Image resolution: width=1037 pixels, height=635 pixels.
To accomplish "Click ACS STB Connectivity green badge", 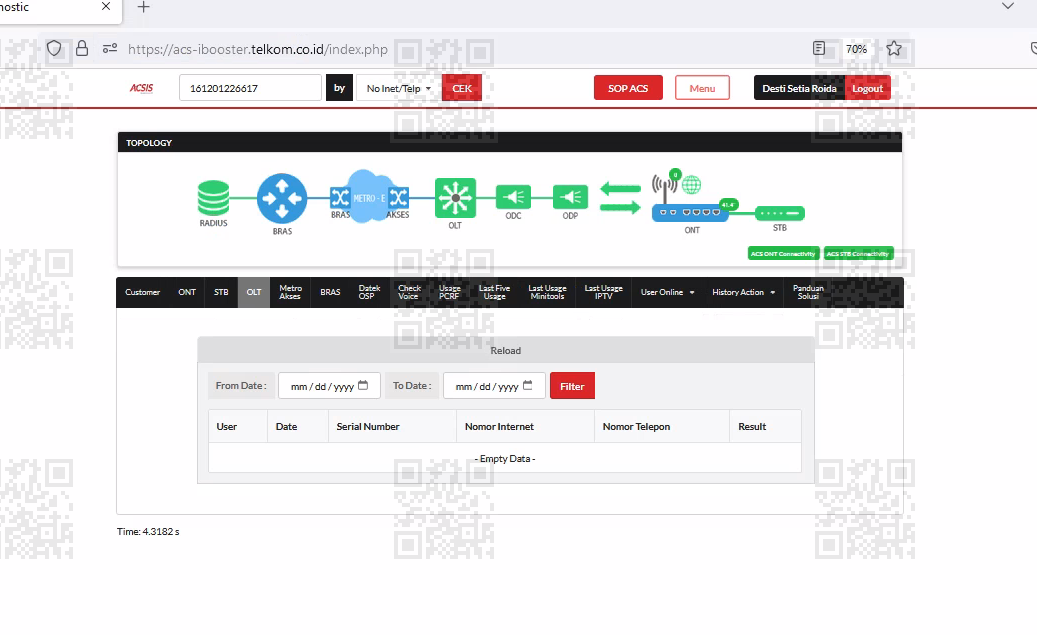I will tap(858, 253).
